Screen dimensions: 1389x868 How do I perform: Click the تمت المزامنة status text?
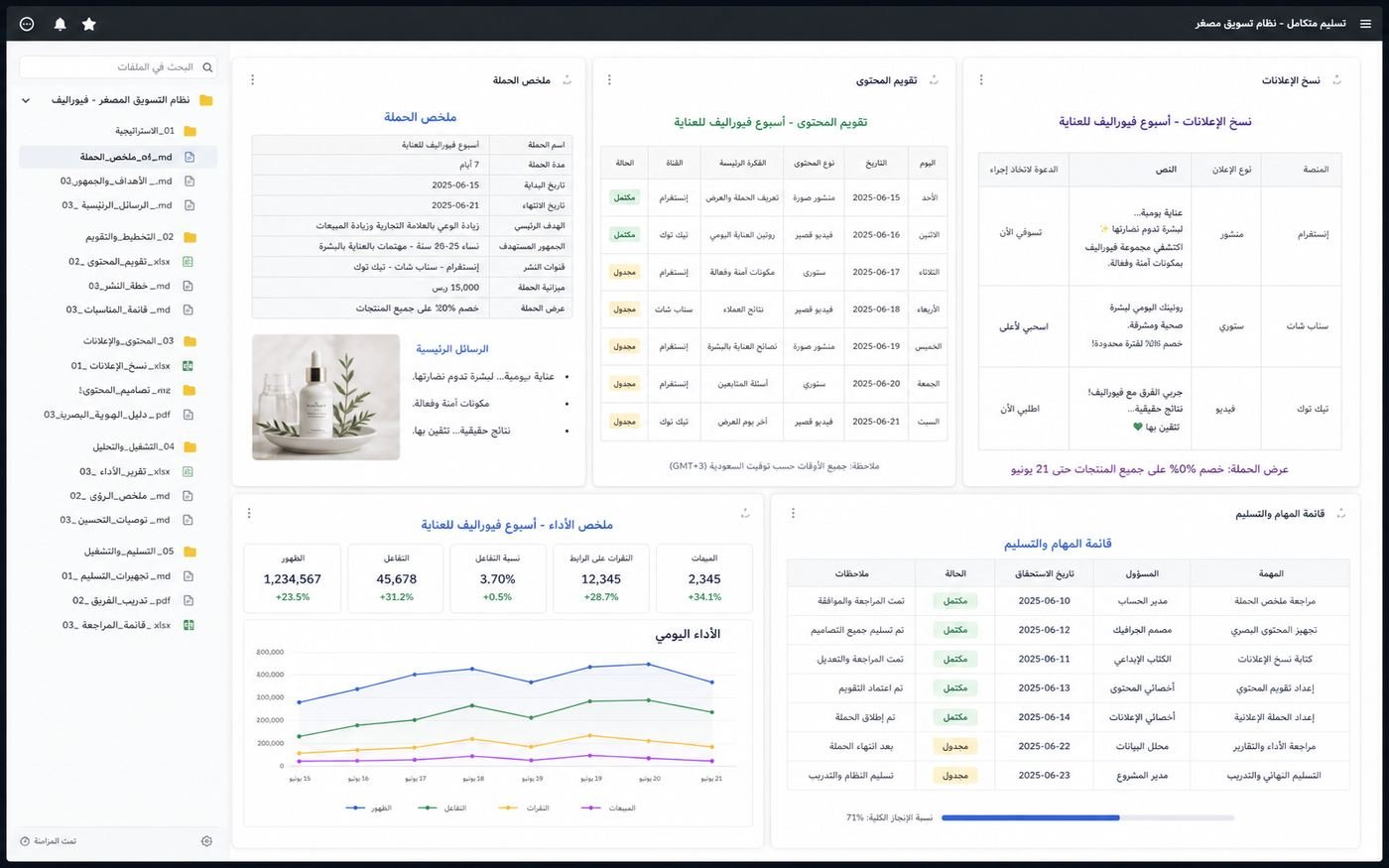[55, 841]
